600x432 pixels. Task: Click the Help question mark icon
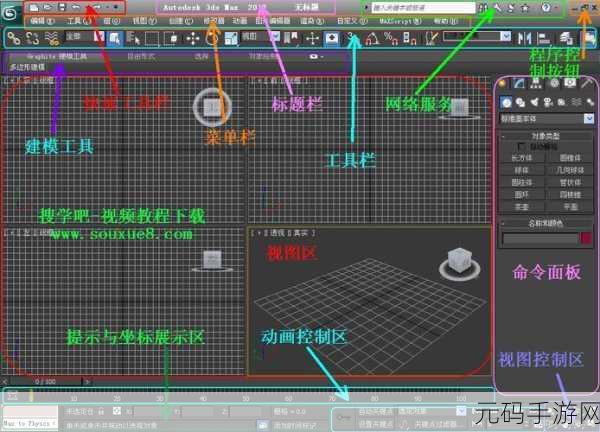tap(546, 7)
